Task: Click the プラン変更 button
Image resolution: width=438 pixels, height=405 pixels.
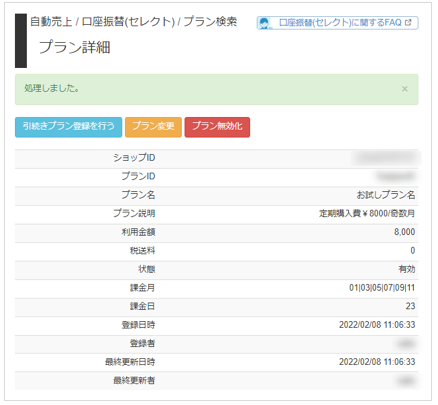Action: 153,127
